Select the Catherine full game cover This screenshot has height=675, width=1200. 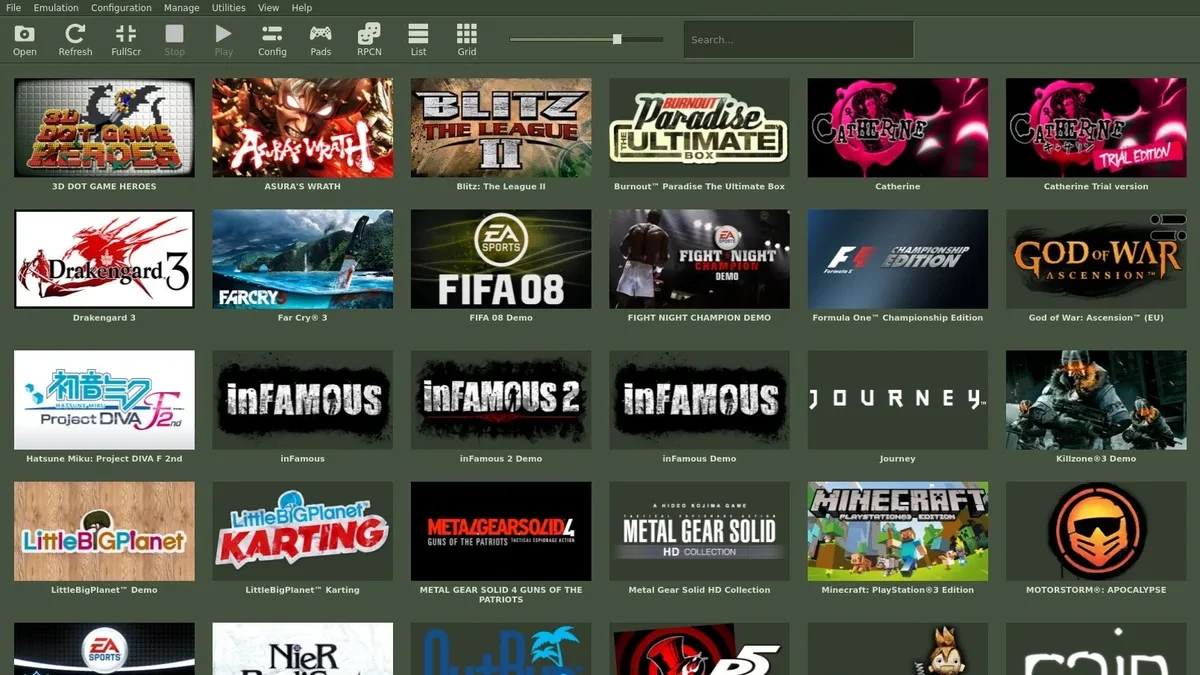tap(898, 128)
